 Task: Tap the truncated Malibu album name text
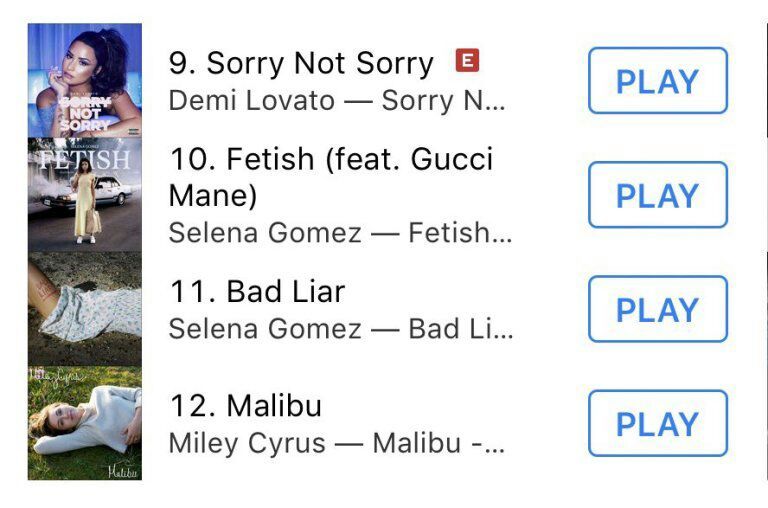[x=438, y=443]
